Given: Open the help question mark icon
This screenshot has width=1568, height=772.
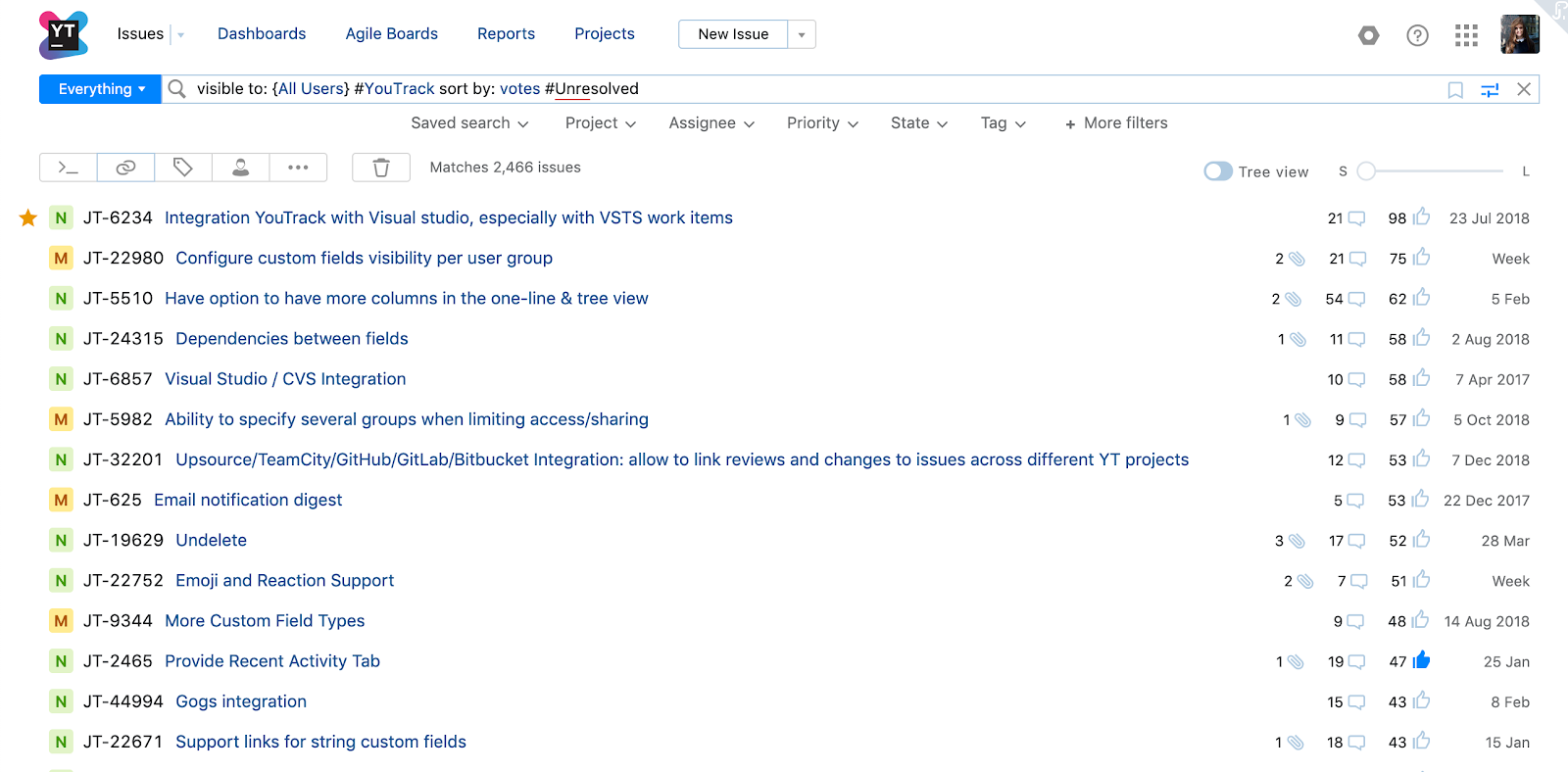Looking at the screenshot, I should (1417, 35).
